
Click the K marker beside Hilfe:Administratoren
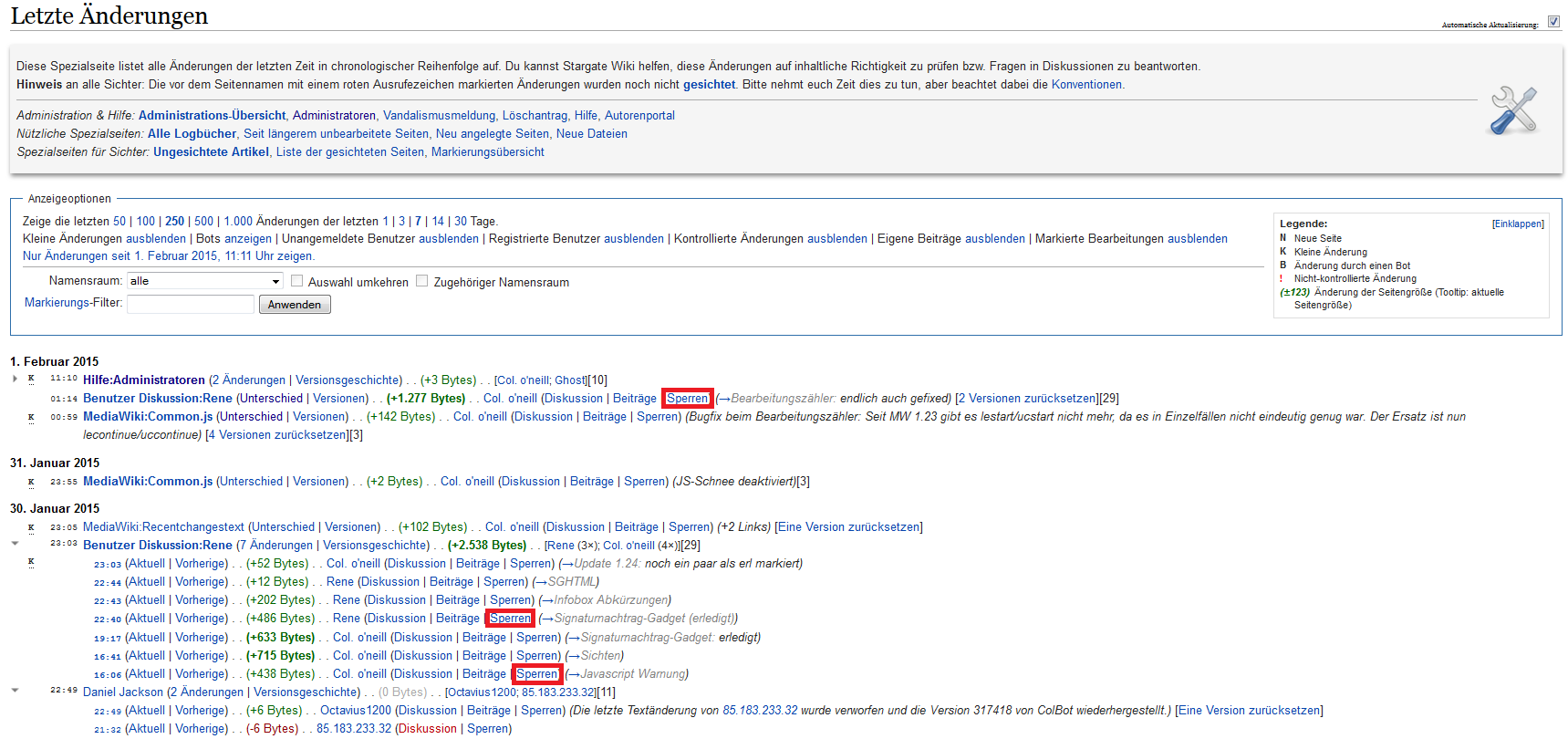tap(31, 379)
